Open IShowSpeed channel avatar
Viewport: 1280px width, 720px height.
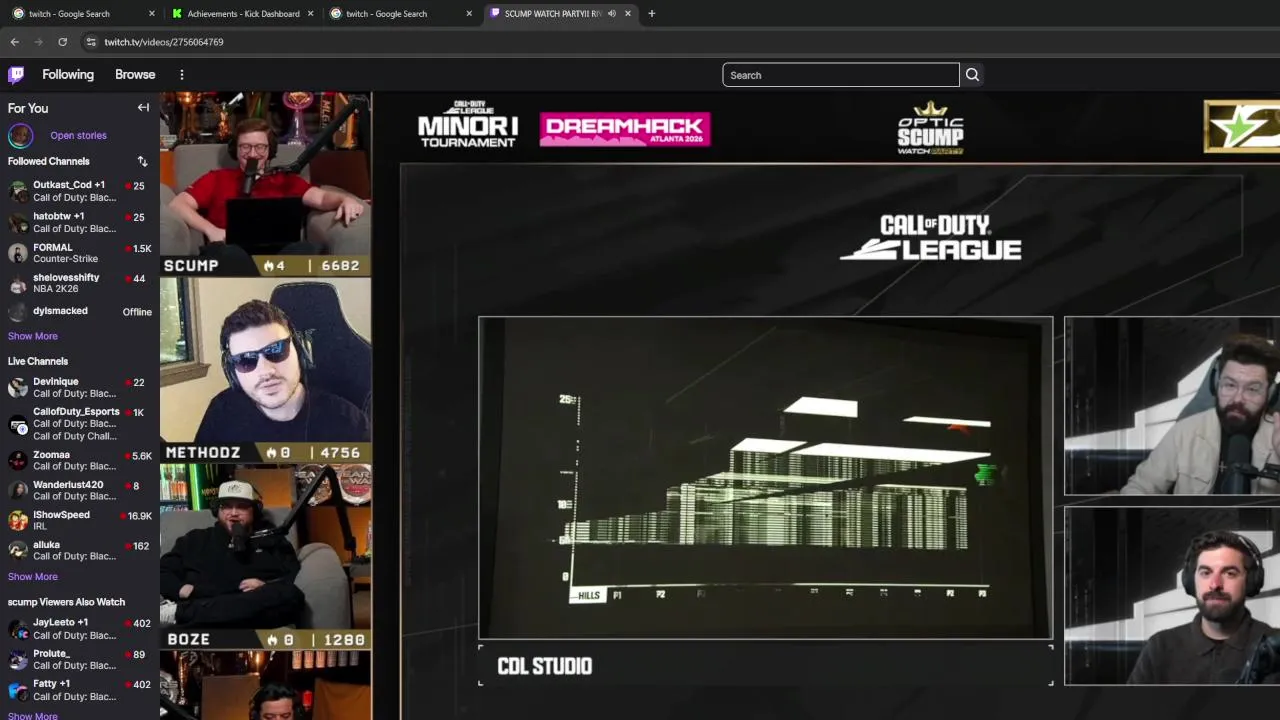[x=18, y=520]
